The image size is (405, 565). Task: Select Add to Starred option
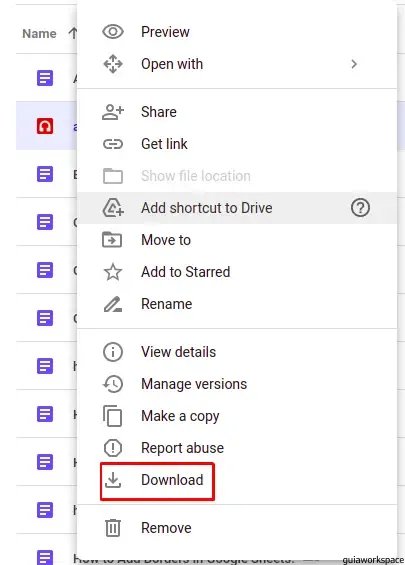point(237,272)
